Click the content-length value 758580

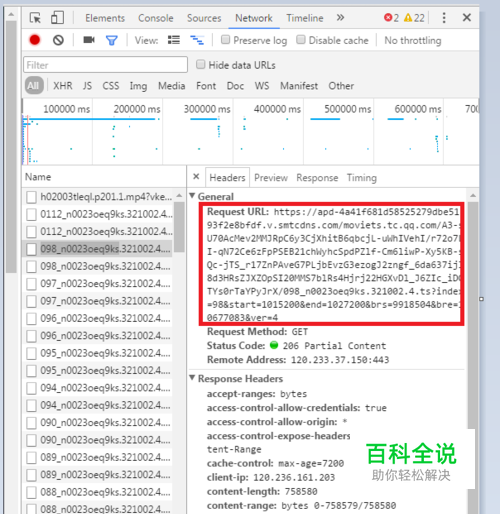pos(301,492)
